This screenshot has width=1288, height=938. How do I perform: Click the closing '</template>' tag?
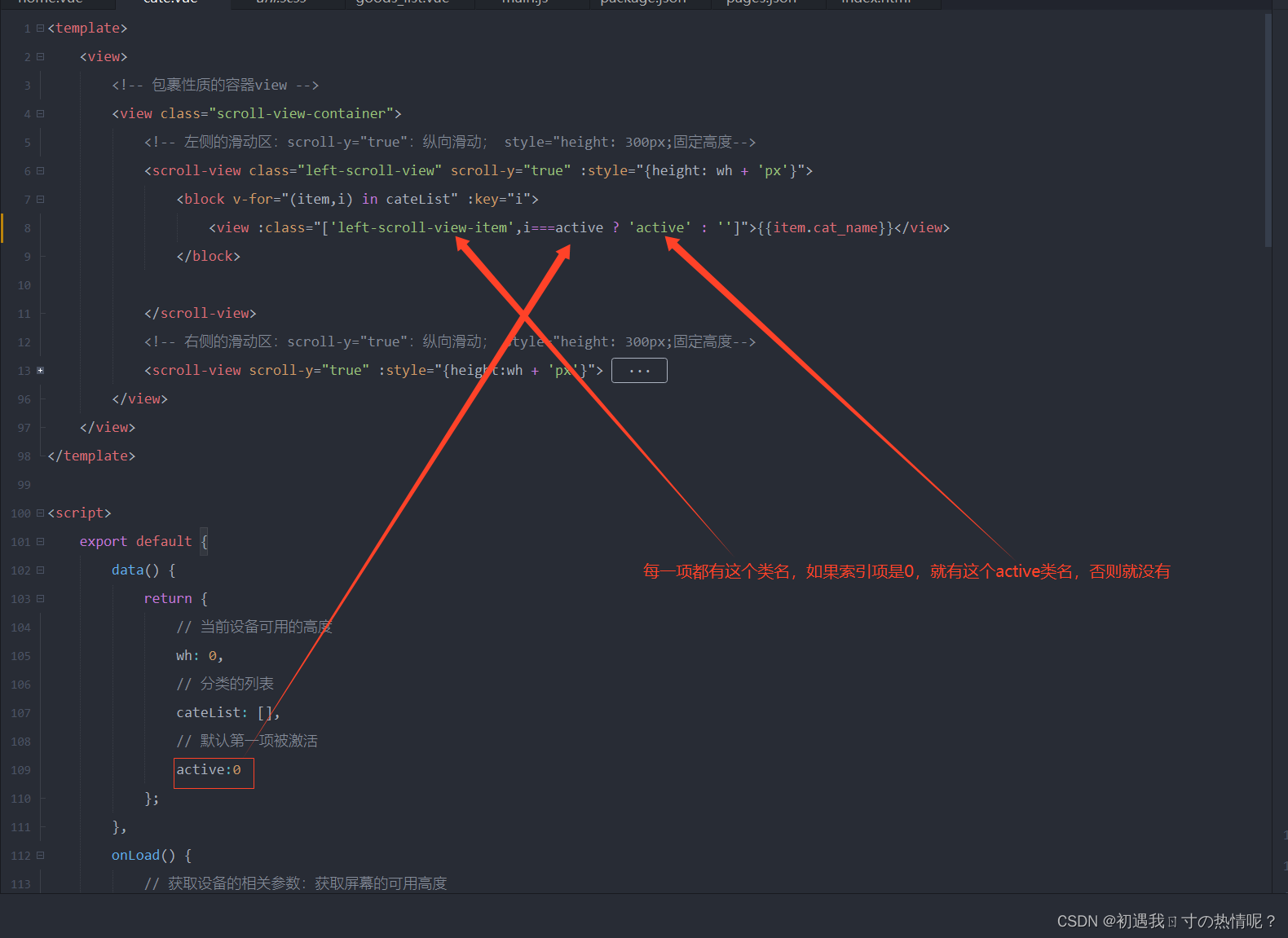[x=91, y=456]
